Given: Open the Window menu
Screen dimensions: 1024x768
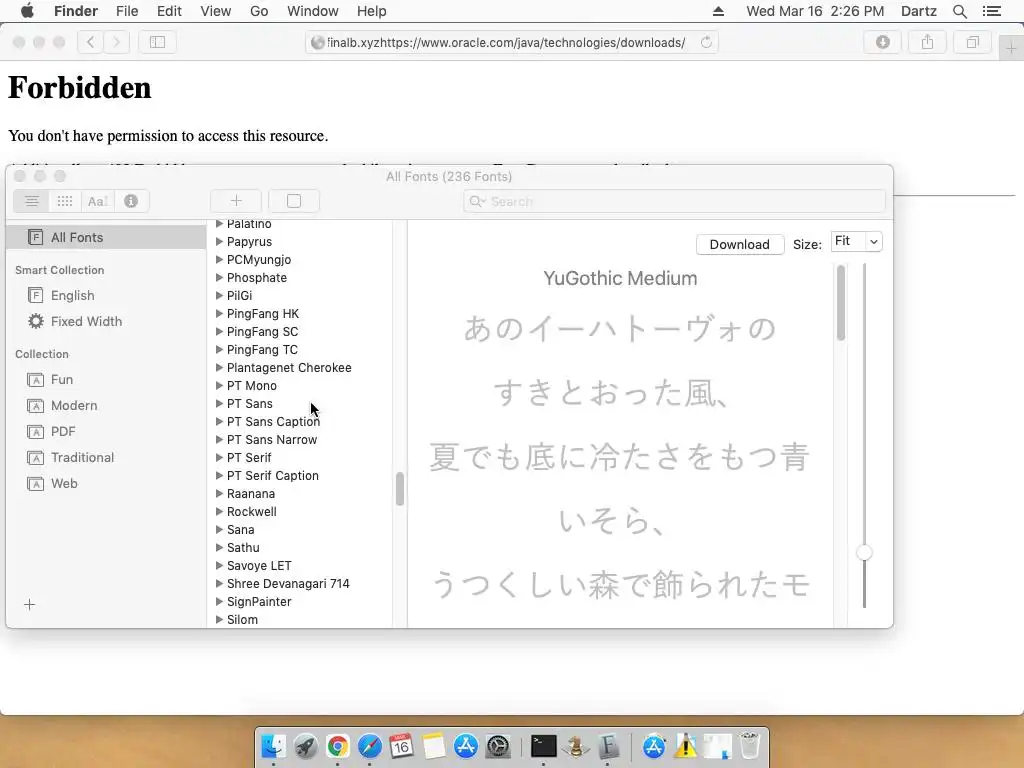Looking at the screenshot, I should [x=313, y=11].
